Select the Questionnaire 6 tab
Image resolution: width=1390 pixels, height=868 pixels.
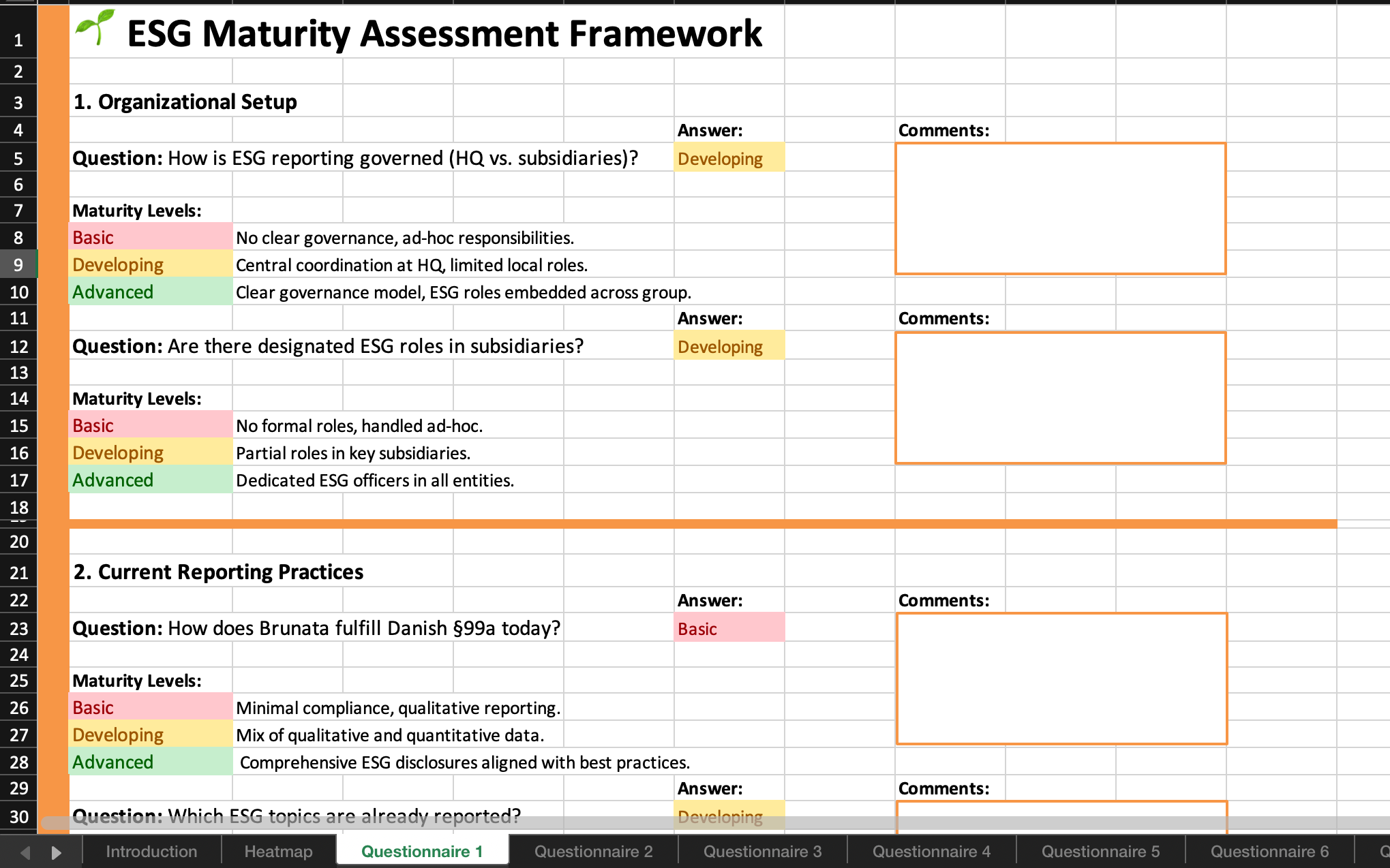[x=1269, y=852]
